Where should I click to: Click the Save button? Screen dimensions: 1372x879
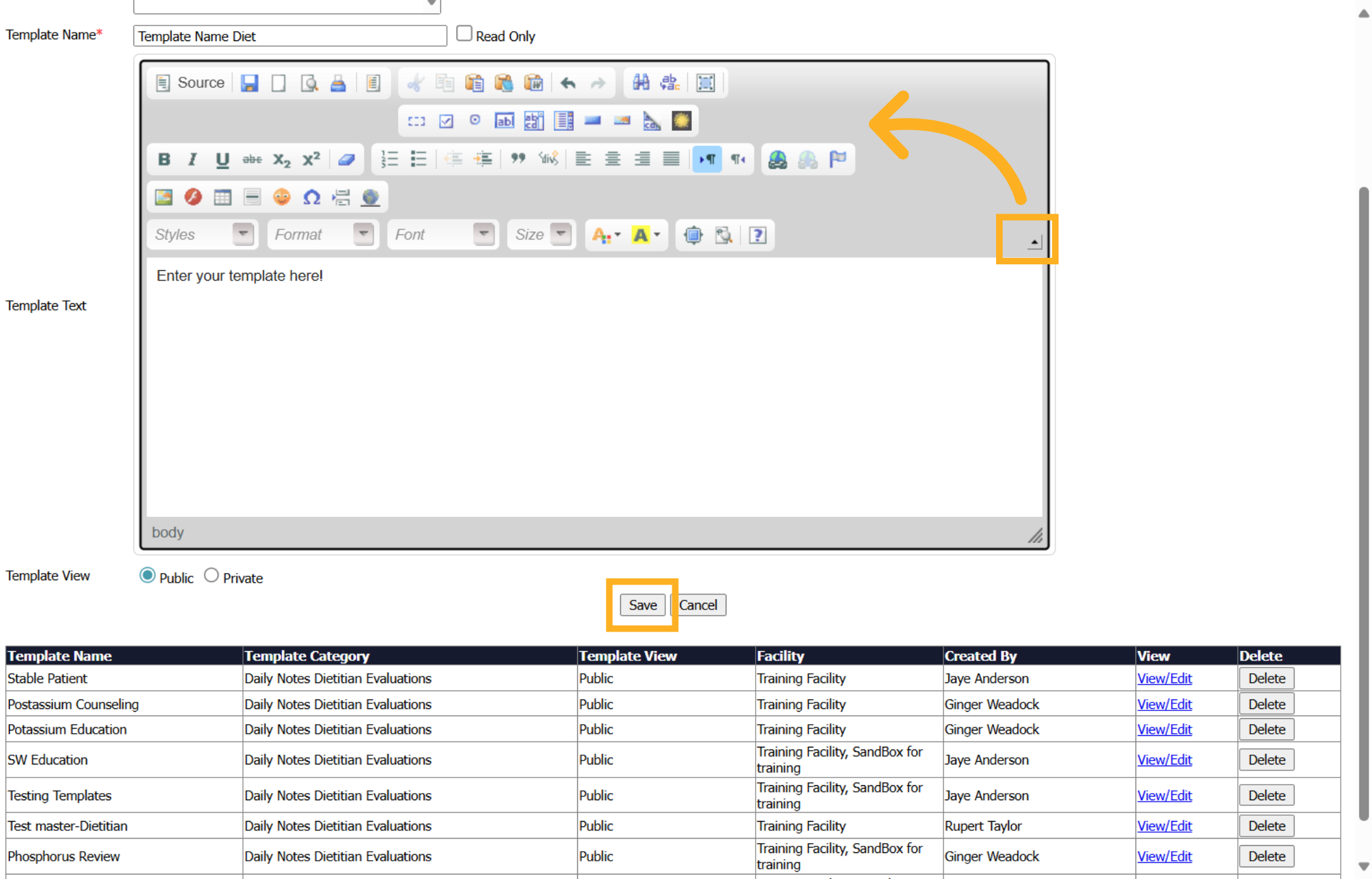pyautogui.click(x=642, y=605)
